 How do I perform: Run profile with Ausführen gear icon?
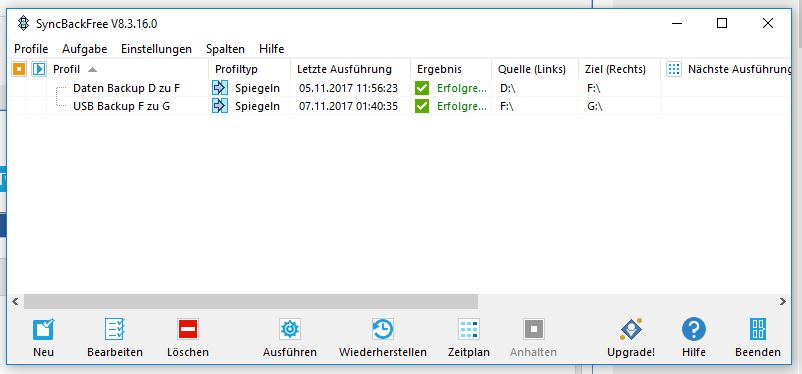point(290,329)
